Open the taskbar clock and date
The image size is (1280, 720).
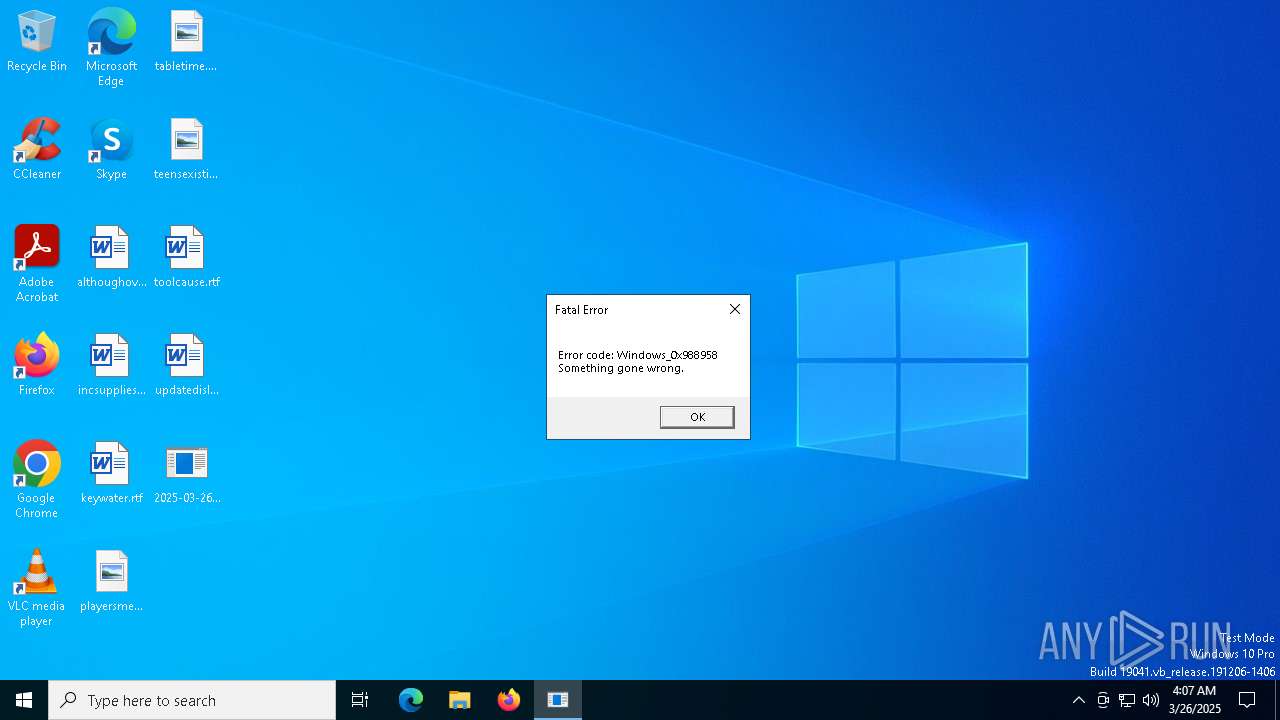[1194, 700]
